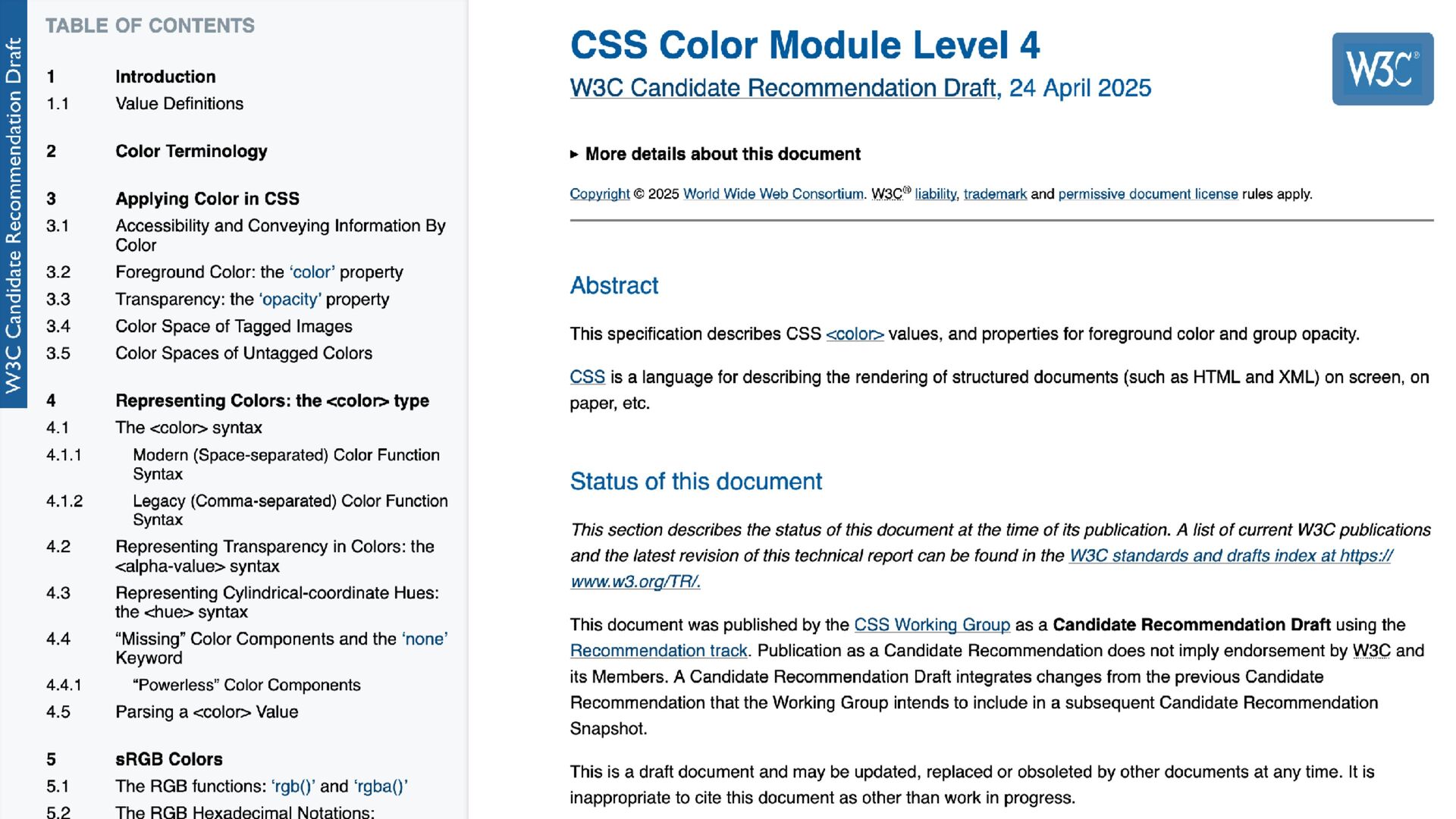The width and height of the screenshot is (1456, 819).
Task: Click the Status of this document heading
Action: (696, 482)
